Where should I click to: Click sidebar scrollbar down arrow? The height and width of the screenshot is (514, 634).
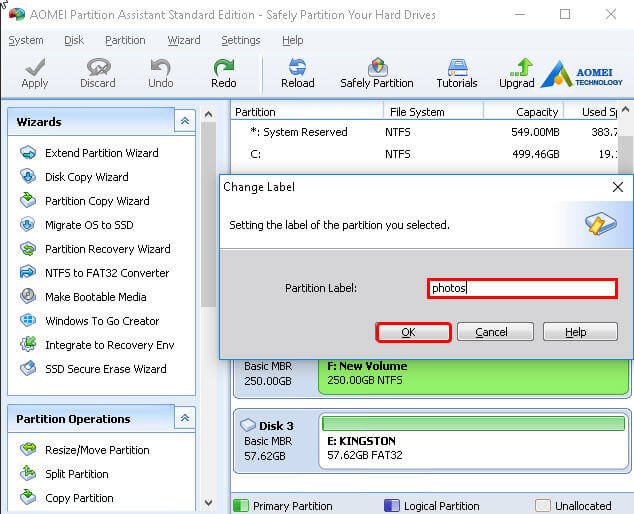[208, 503]
